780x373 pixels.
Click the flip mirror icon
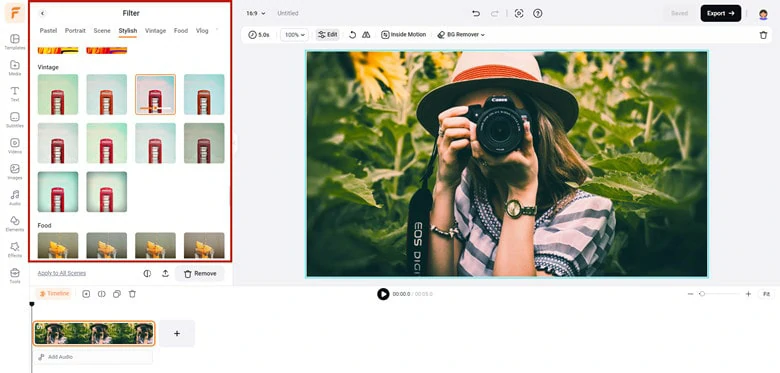click(366, 35)
